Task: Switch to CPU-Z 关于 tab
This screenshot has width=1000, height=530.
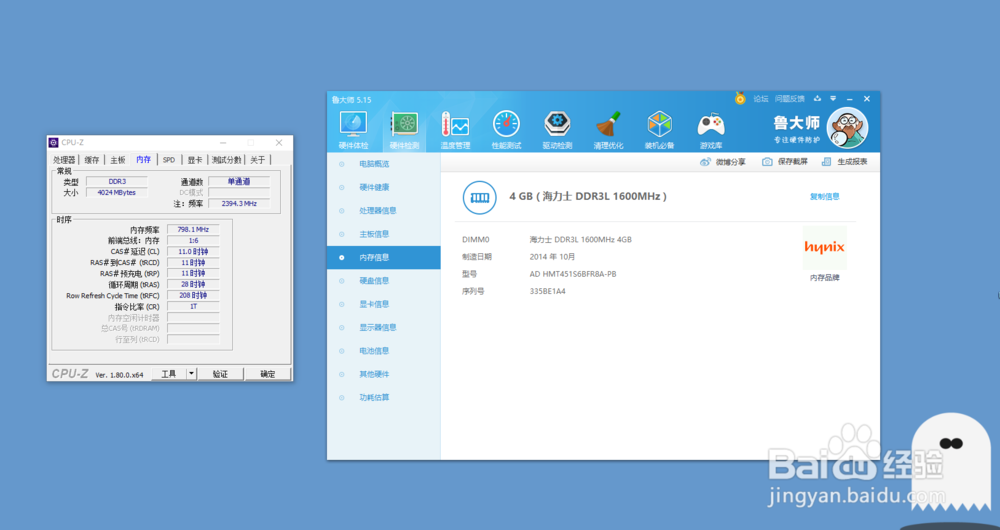Action: point(258,160)
